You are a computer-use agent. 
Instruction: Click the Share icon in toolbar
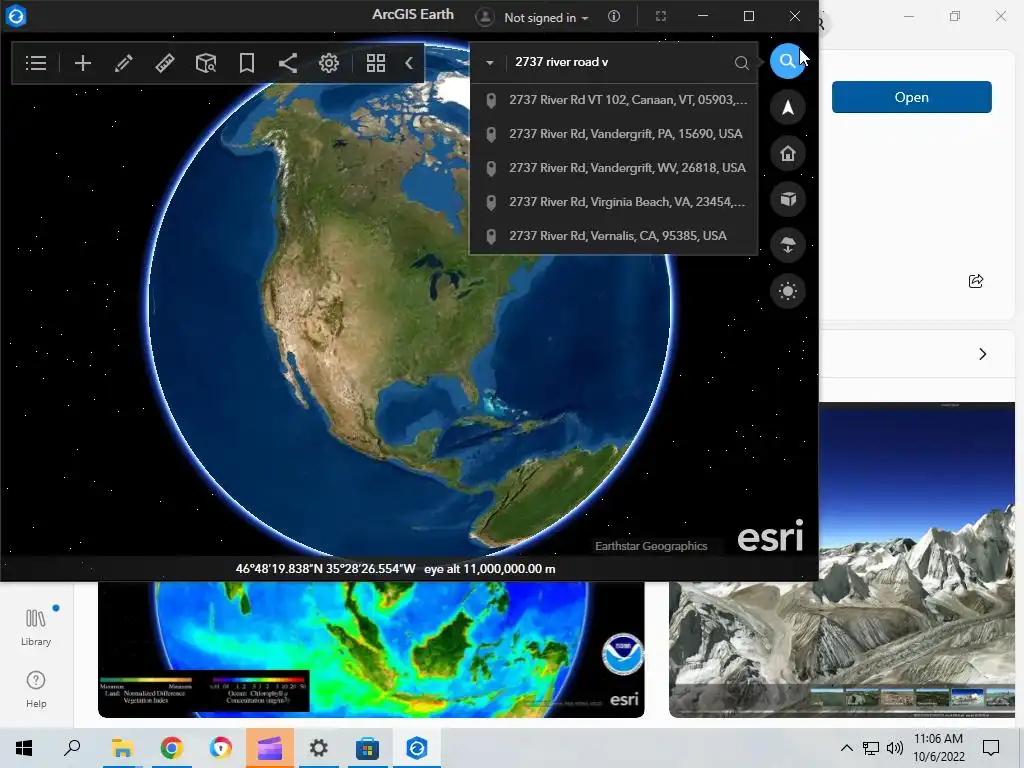coord(288,63)
